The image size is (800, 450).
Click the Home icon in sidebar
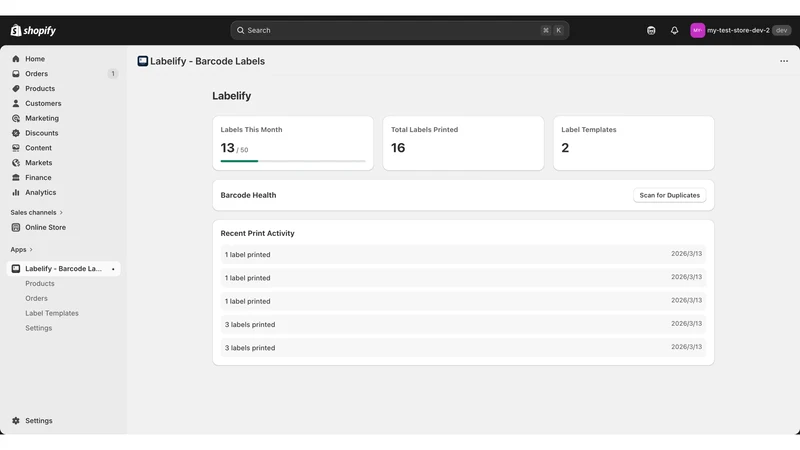tap(16, 59)
